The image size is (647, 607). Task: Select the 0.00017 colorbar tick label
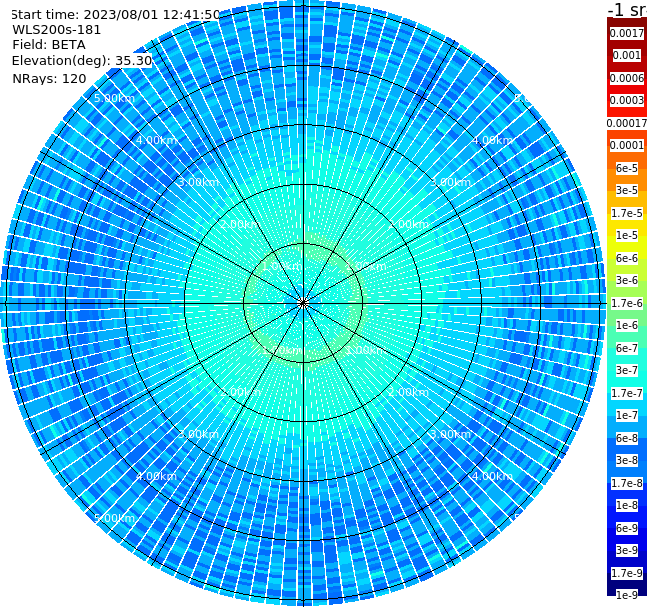click(x=627, y=123)
